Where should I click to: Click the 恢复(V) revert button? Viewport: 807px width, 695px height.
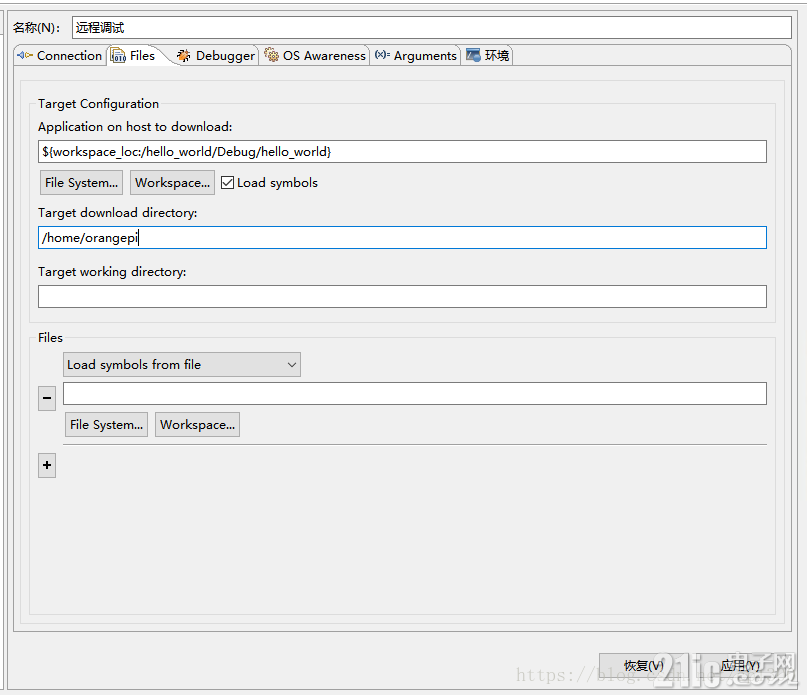pyautogui.click(x=643, y=666)
